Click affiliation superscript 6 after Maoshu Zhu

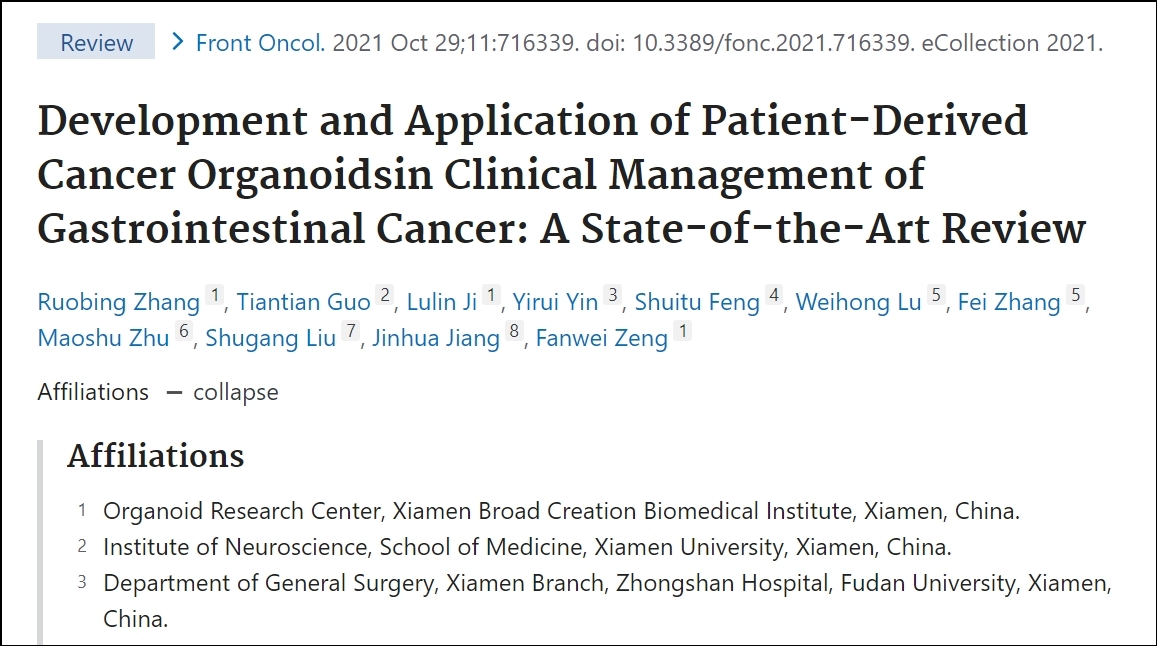(x=184, y=331)
